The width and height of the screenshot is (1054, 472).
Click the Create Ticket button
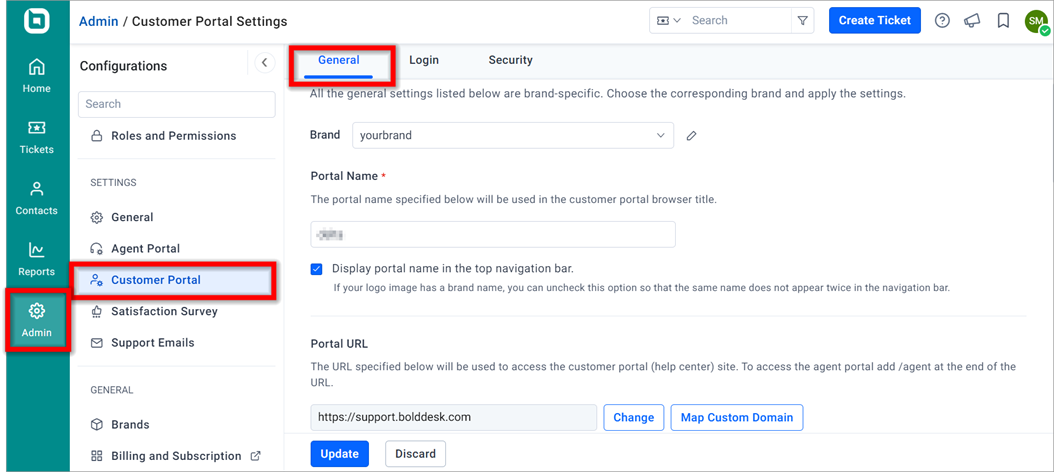pos(875,20)
